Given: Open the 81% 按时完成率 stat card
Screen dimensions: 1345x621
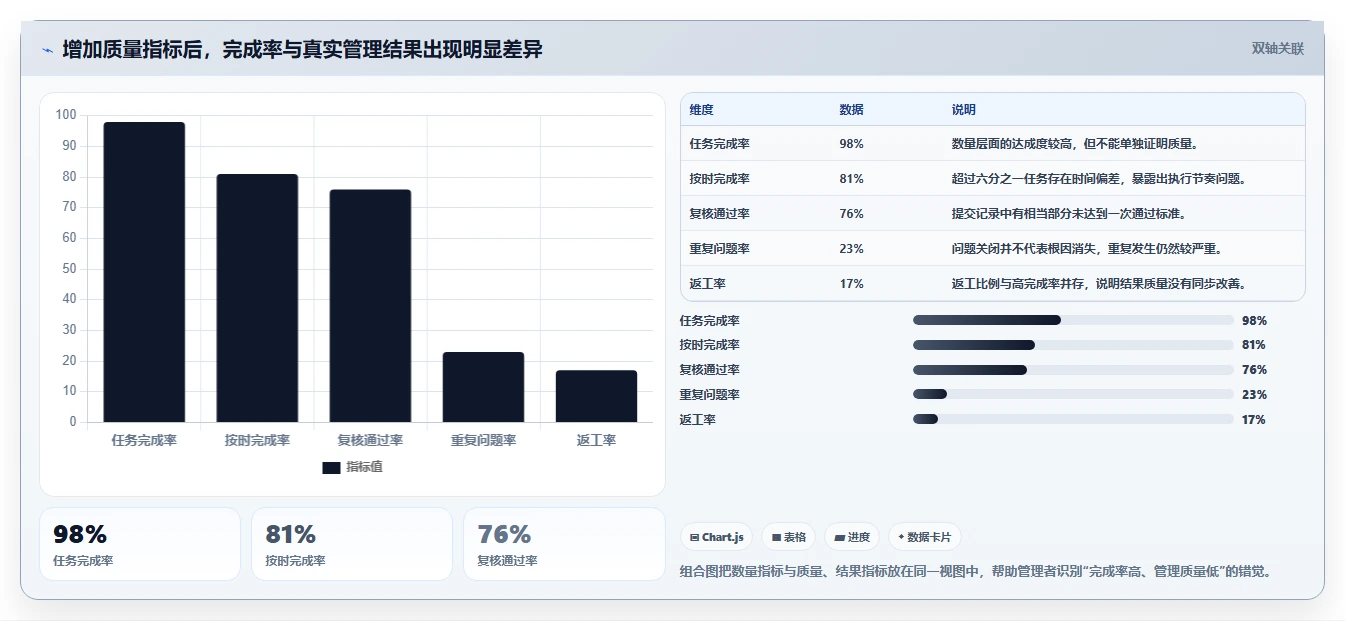Looking at the screenshot, I should coord(352,544).
